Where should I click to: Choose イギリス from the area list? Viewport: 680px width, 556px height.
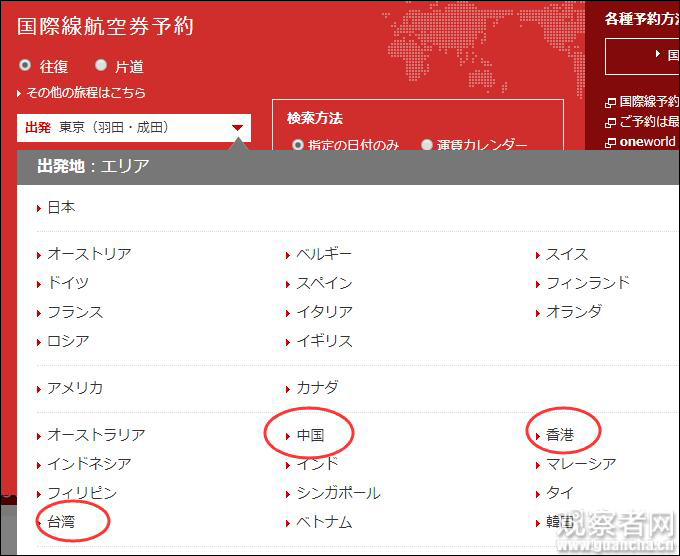click(x=324, y=341)
